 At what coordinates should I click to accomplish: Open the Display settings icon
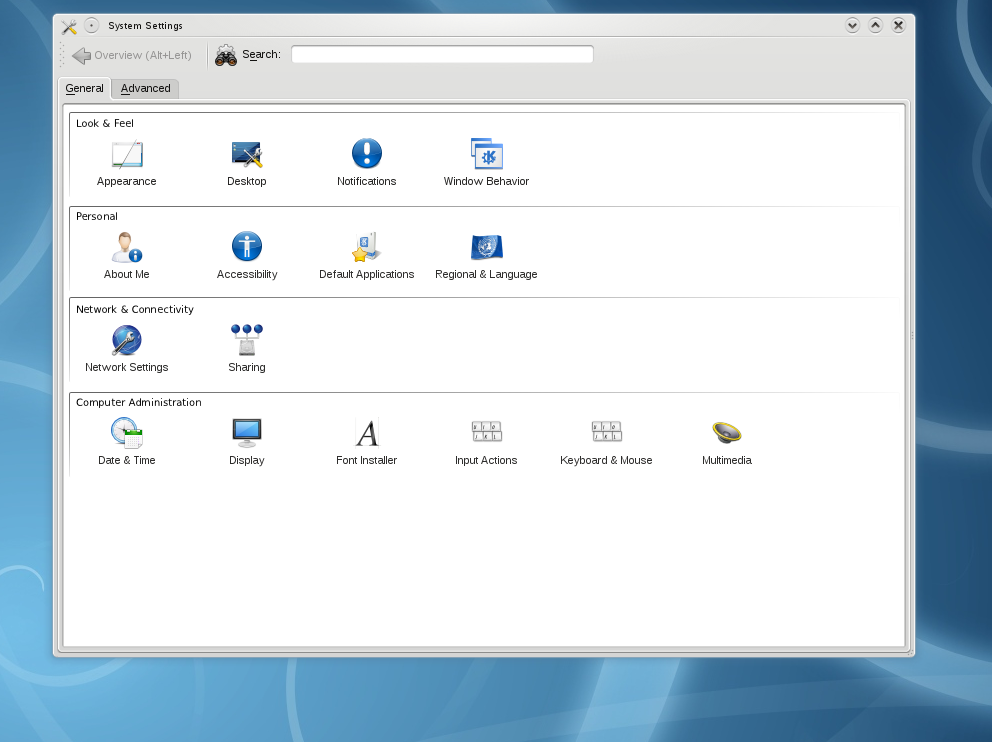coord(247,433)
